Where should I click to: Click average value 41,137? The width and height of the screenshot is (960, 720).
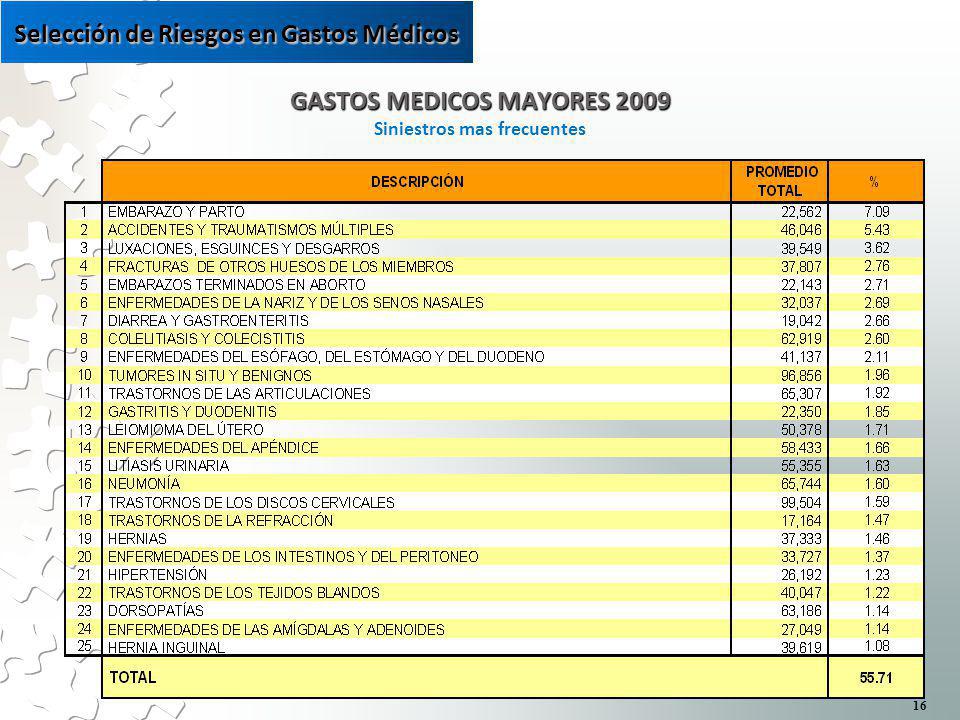click(801, 357)
